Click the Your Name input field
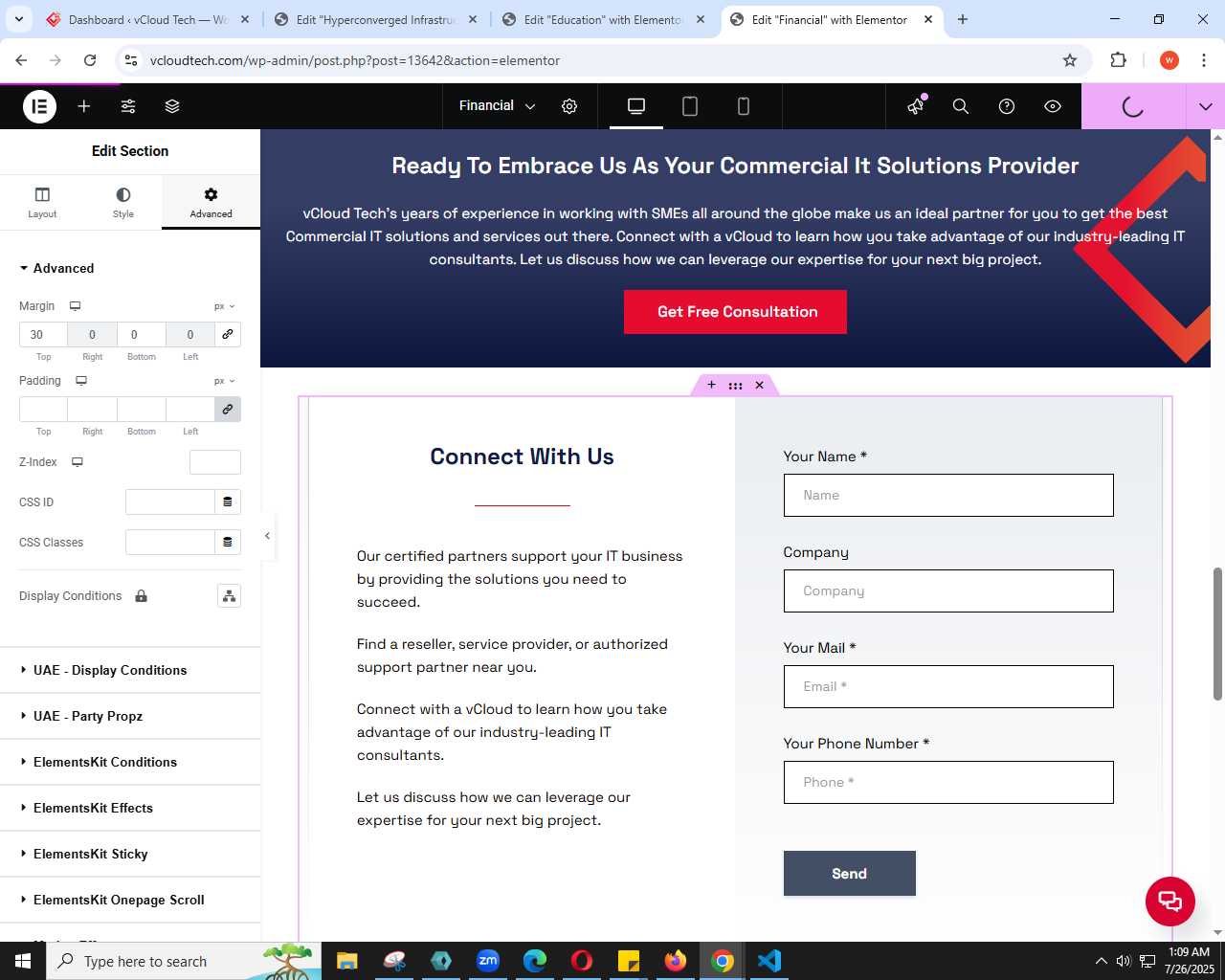Screen dimensions: 1225x980 [x=948, y=495]
